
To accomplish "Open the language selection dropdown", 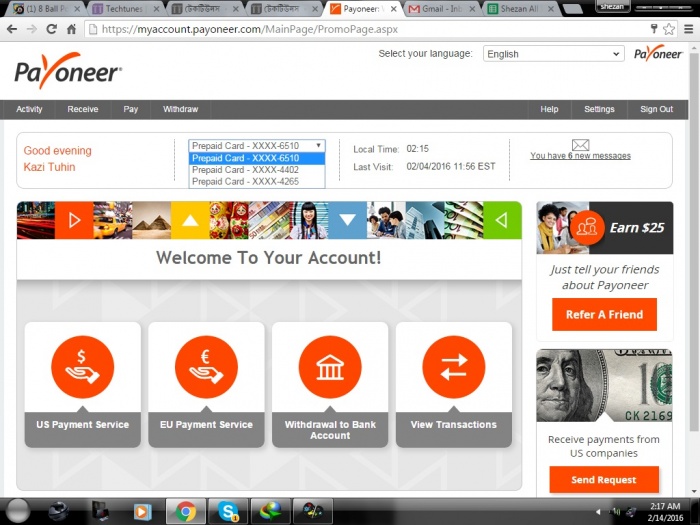I will pos(554,54).
